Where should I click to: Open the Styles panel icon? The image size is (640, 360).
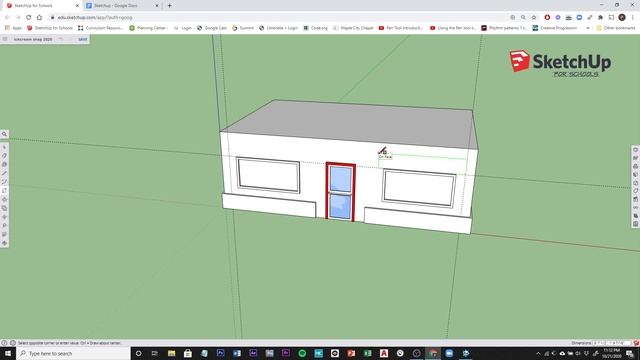(x=636, y=183)
